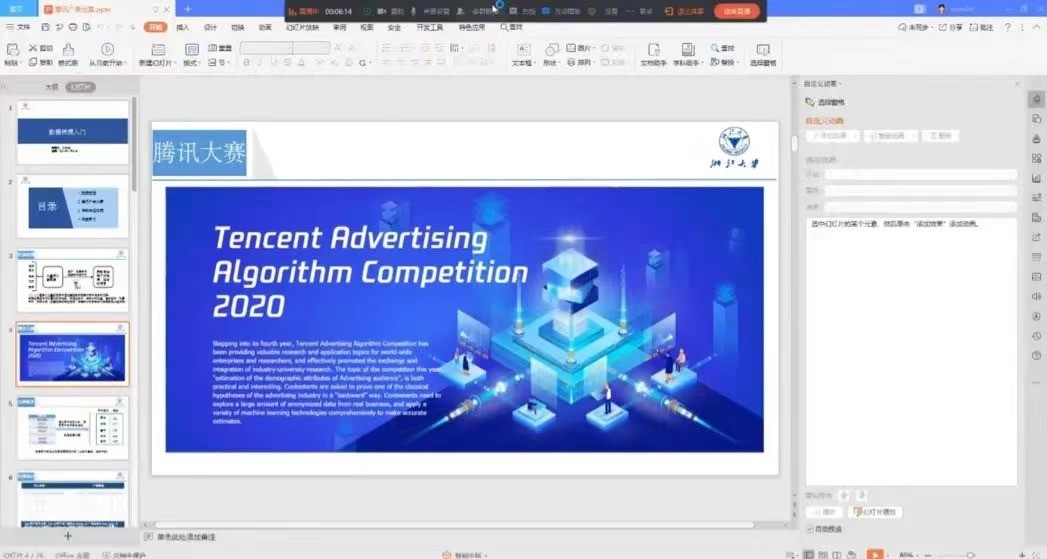Select slide 1 thumbnail in slide panel
1047x559 pixels.
pos(73,132)
